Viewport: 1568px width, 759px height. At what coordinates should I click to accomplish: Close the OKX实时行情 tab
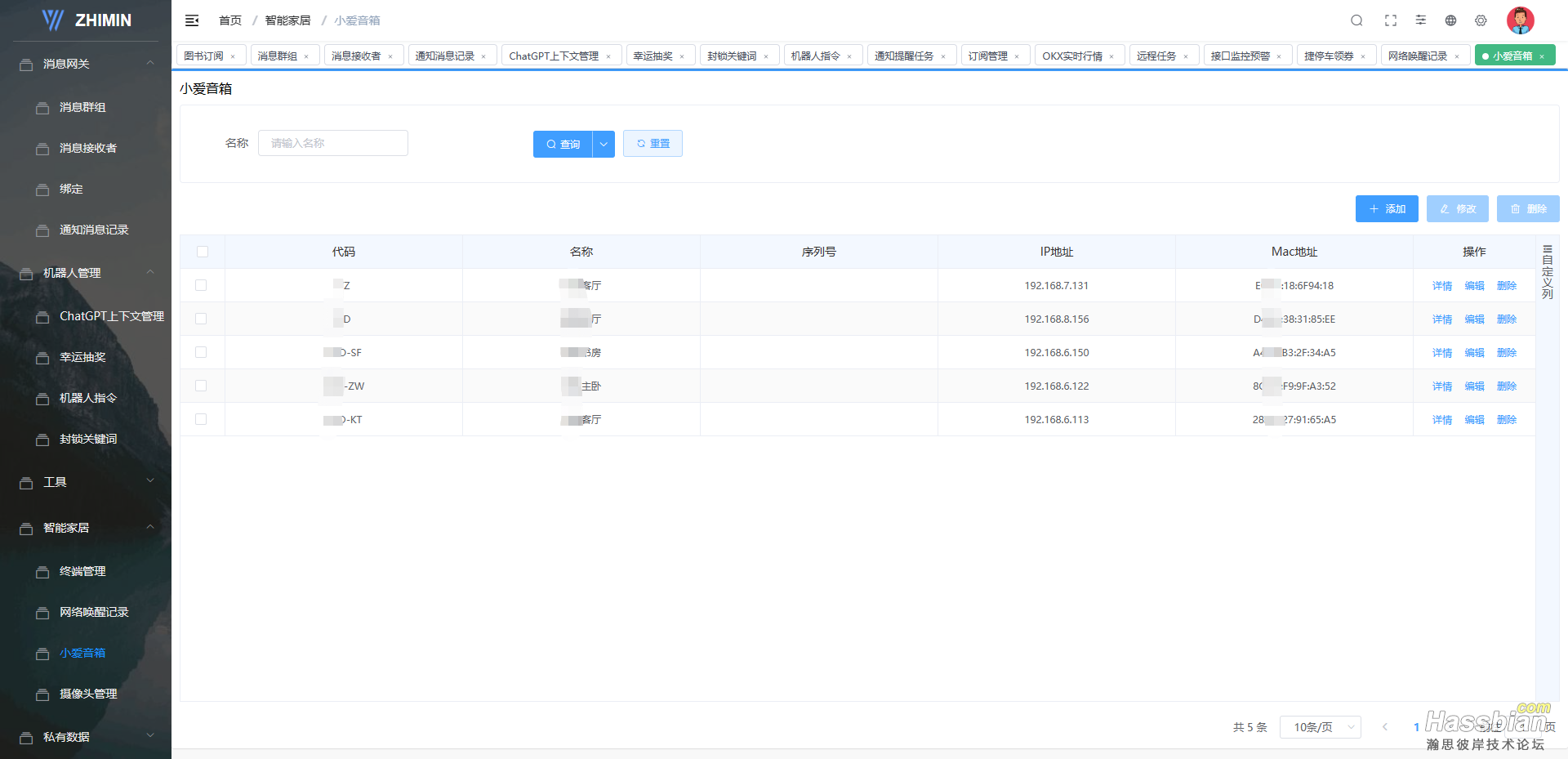click(1111, 56)
